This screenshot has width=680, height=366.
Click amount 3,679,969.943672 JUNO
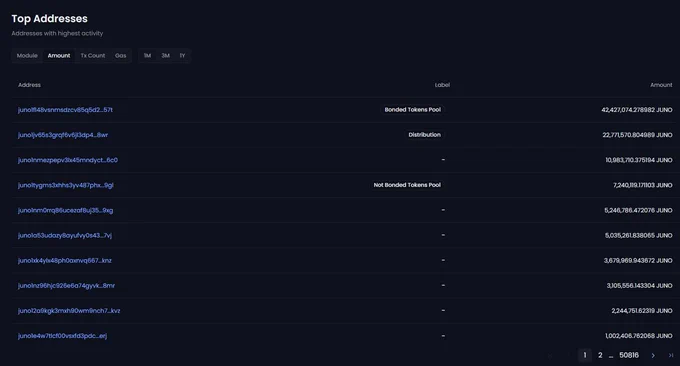point(638,261)
